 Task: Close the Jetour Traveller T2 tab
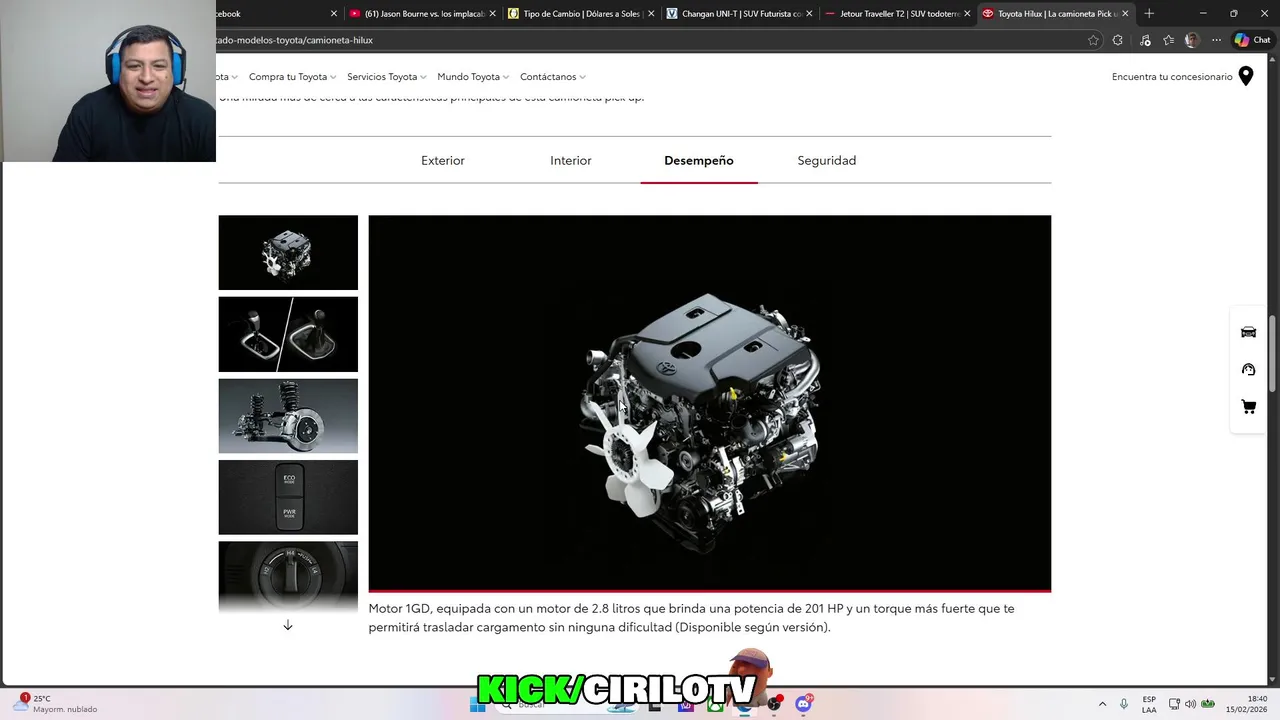click(967, 14)
